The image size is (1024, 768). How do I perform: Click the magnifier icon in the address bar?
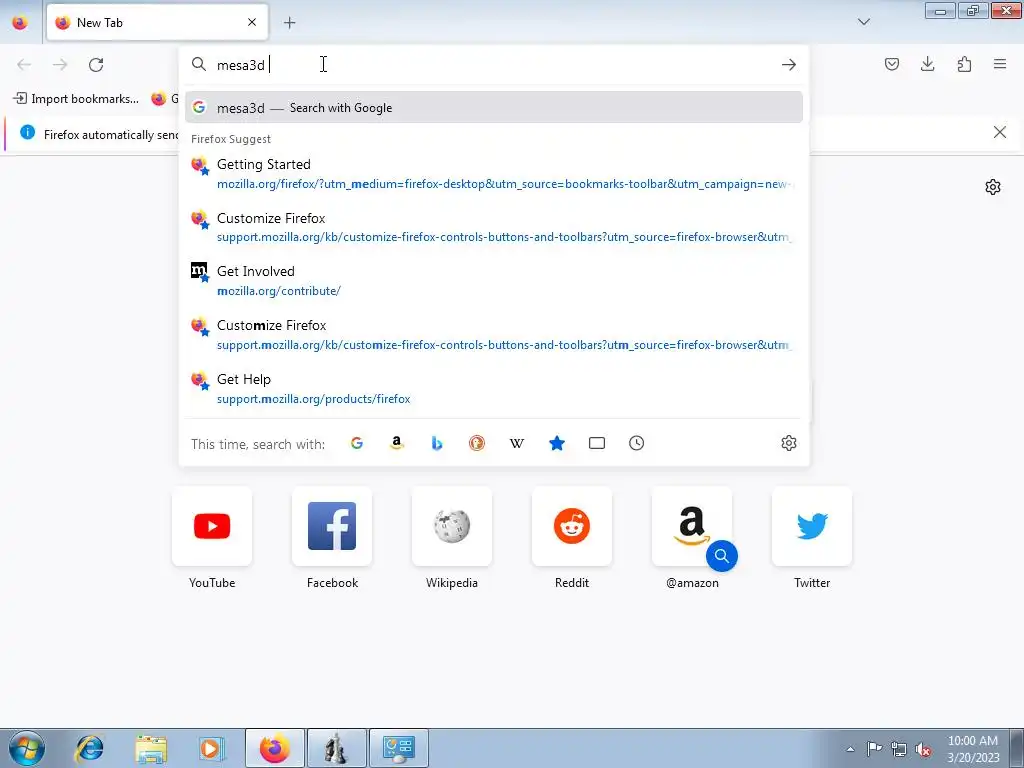[199, 64]
